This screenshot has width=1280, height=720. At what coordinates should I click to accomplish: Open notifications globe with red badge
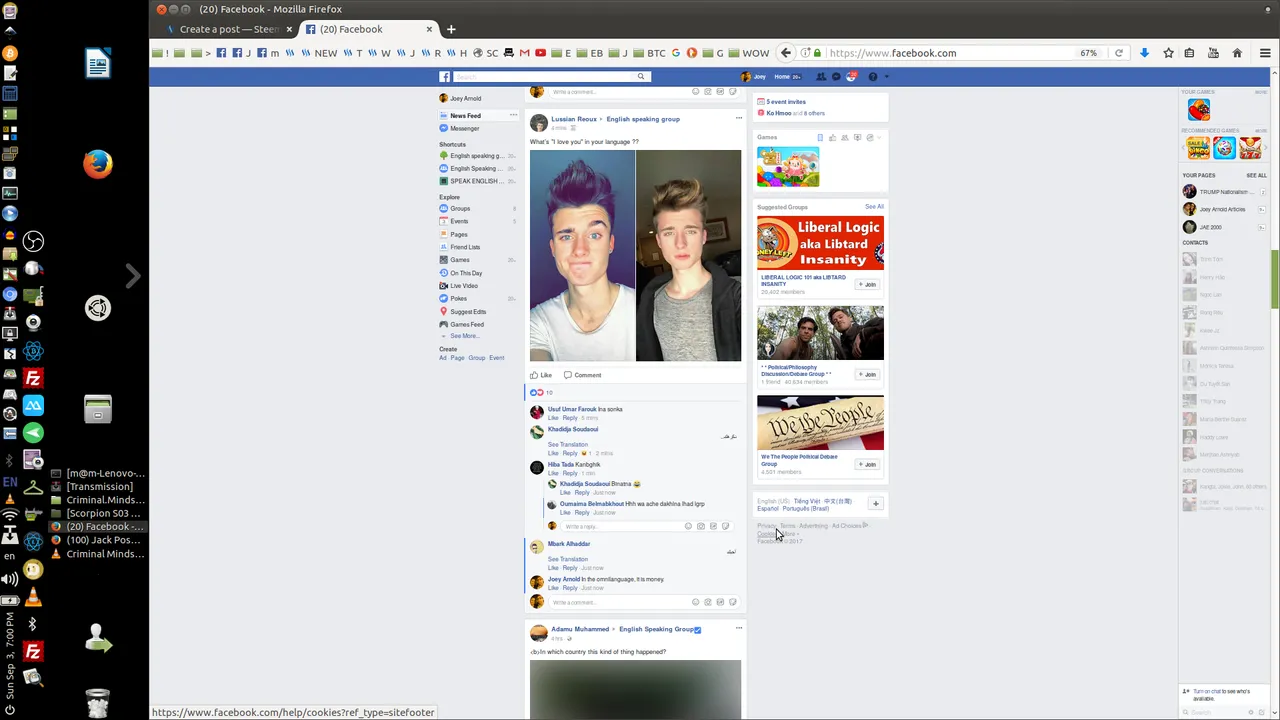[852, 77]
